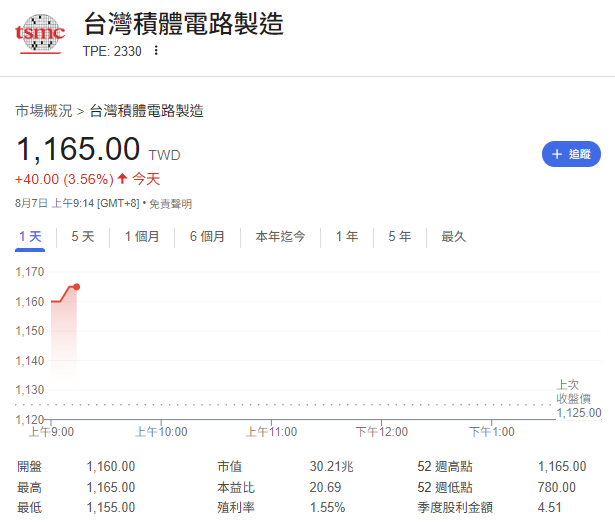Screen dimensions: 615x526
Task: Click the 下午12:00 time axis label
Action: (x=382, y=432)
